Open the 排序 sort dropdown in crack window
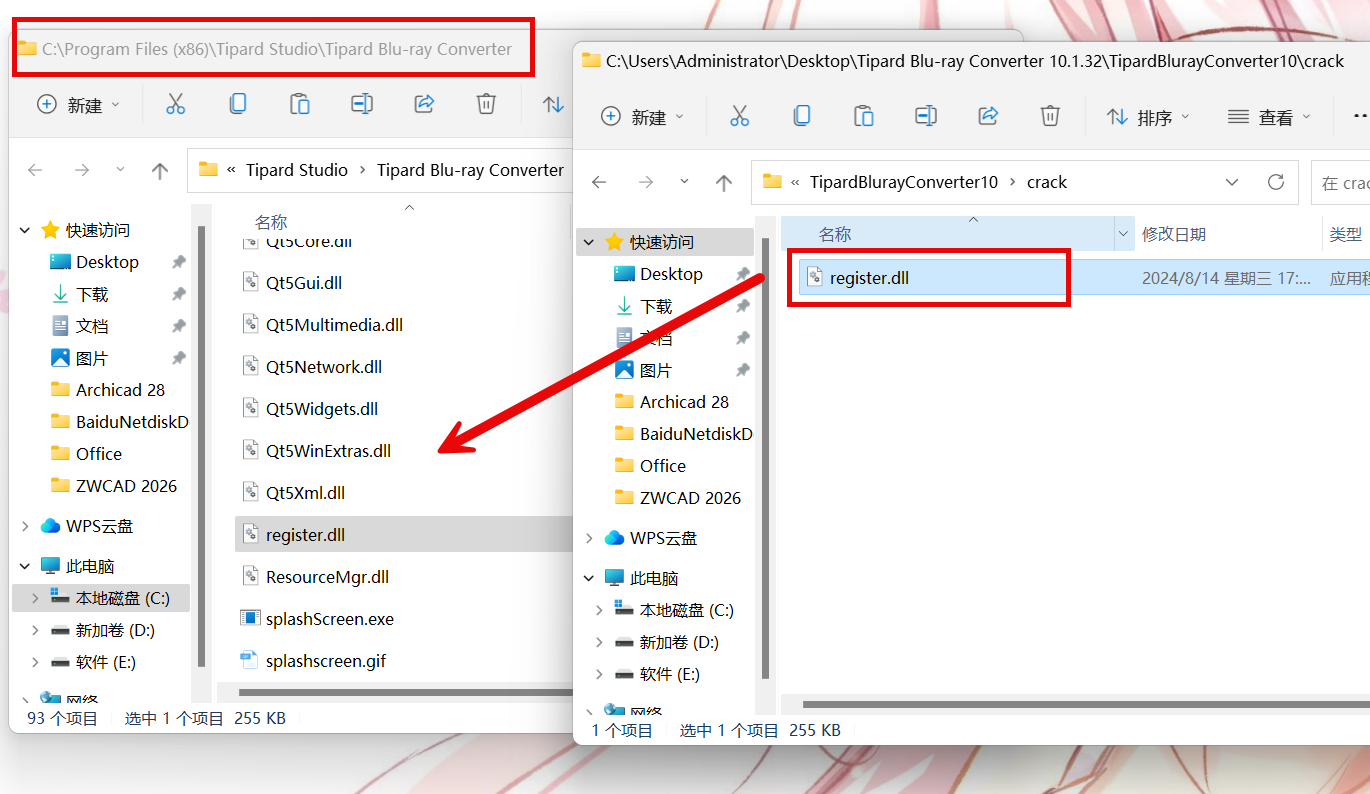The height and width of the screenshot is (794, 1370). point(1148,117)
